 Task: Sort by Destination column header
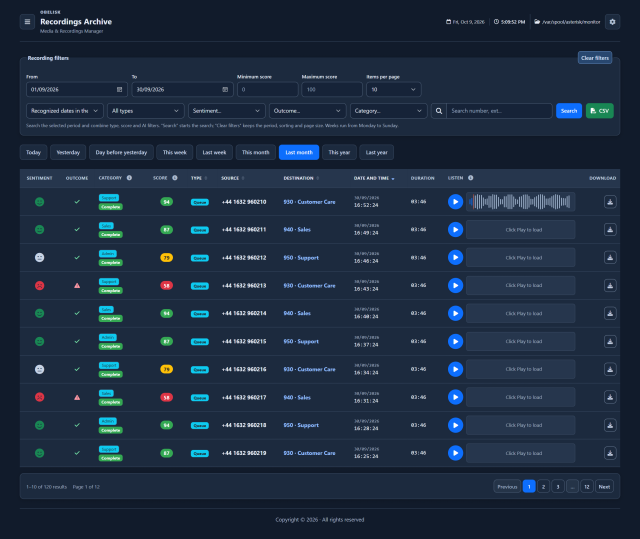point(301,178)
